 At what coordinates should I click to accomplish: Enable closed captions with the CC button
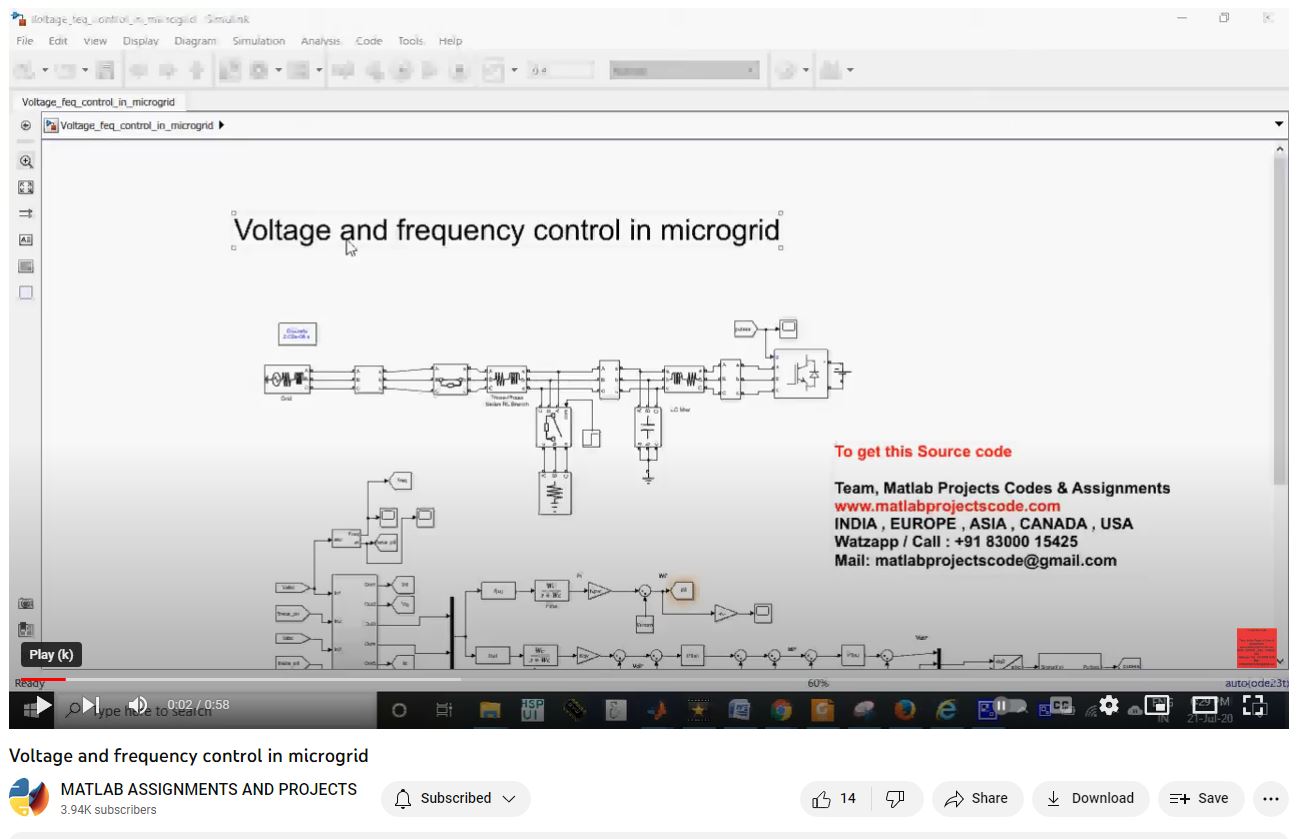pos(1059,705)
